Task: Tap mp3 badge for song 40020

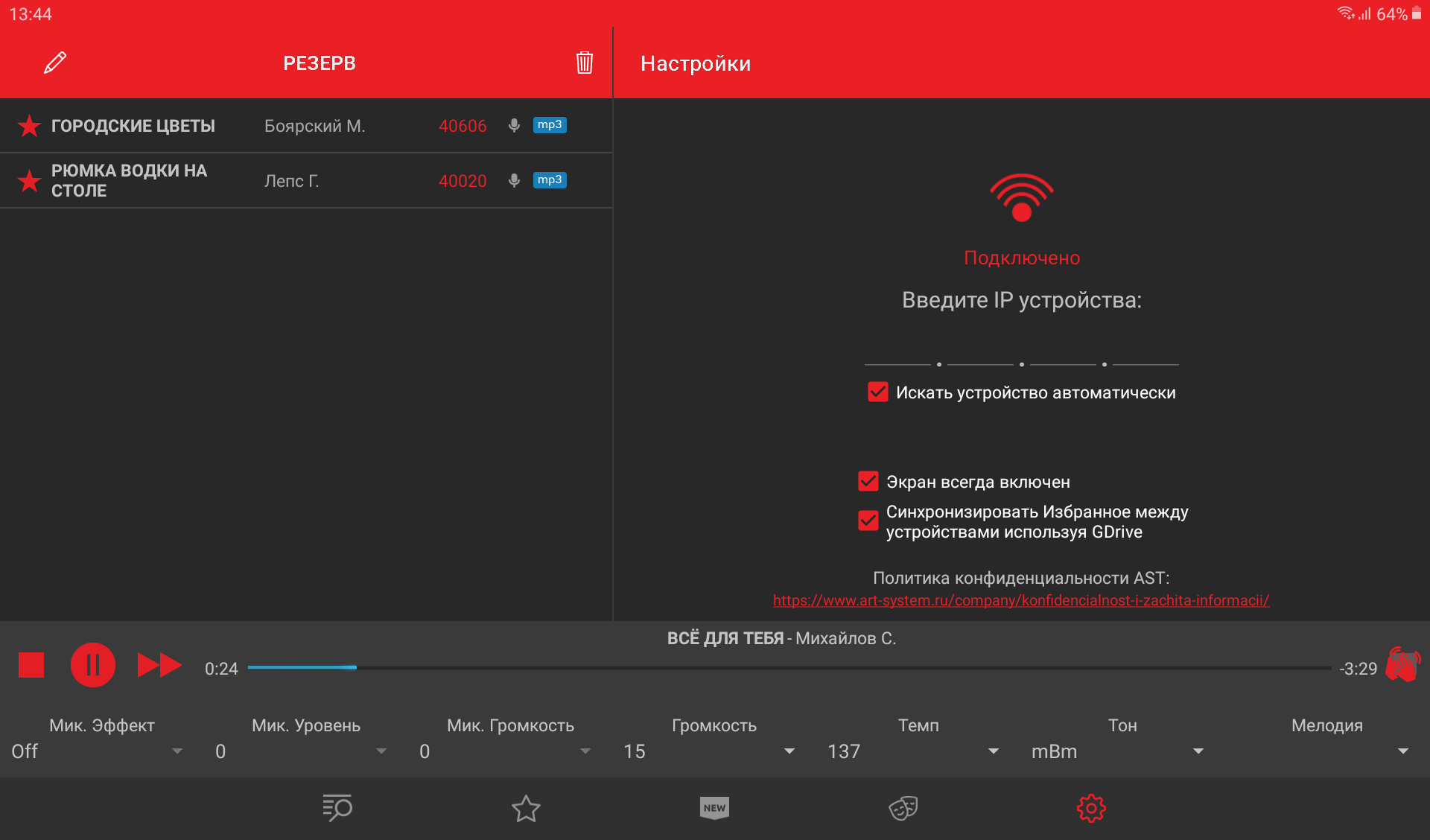Action: (550, 180)
